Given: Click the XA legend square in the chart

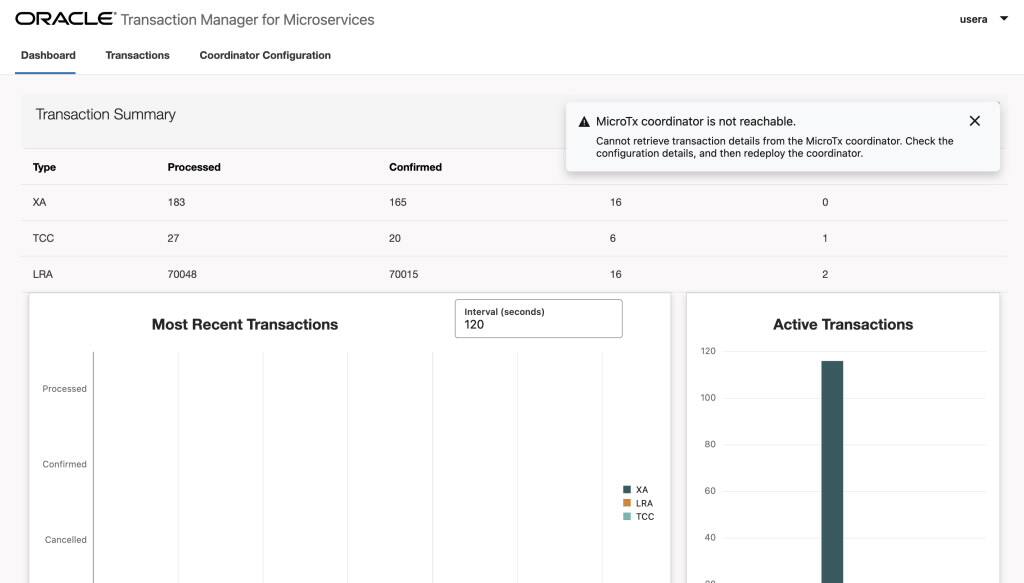Looking at the screenshot, I should pos(626,490).
